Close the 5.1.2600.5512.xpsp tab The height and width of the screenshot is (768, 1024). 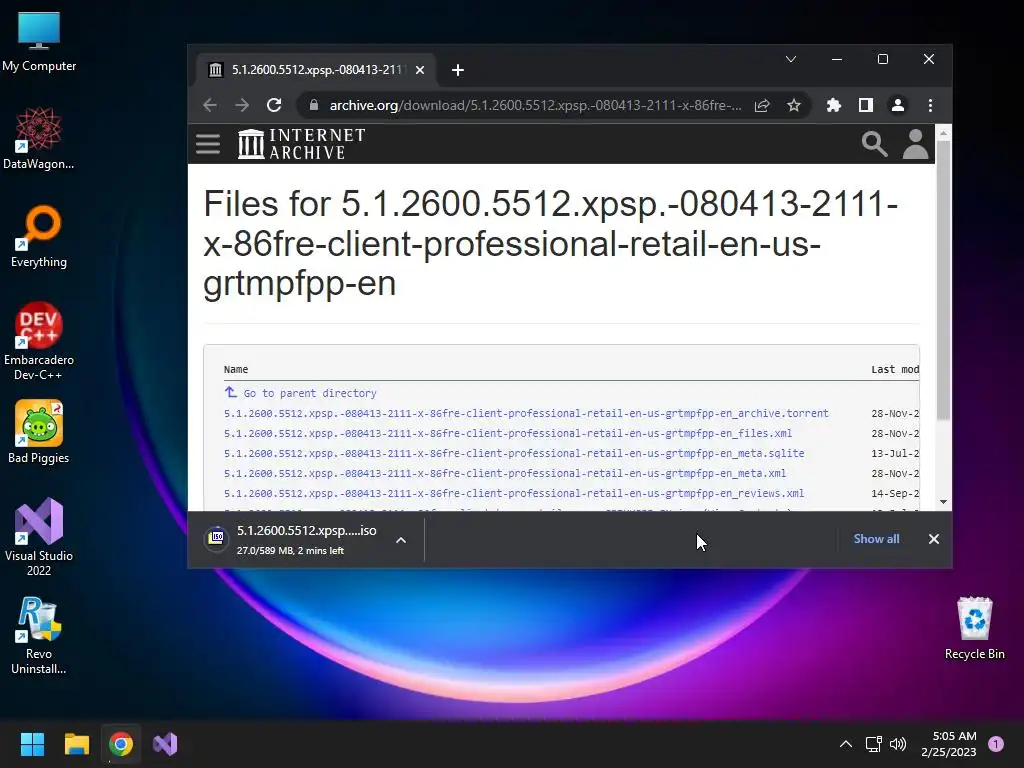[x=420, y=70]
